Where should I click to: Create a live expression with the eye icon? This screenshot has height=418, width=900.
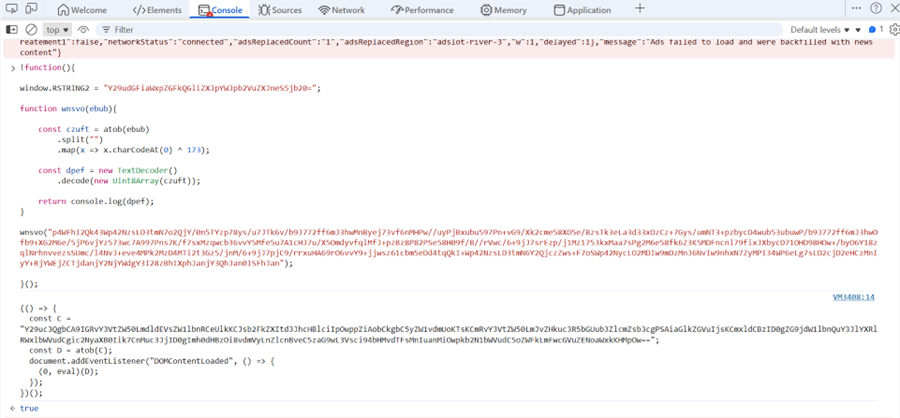click(x=84, y=29)
